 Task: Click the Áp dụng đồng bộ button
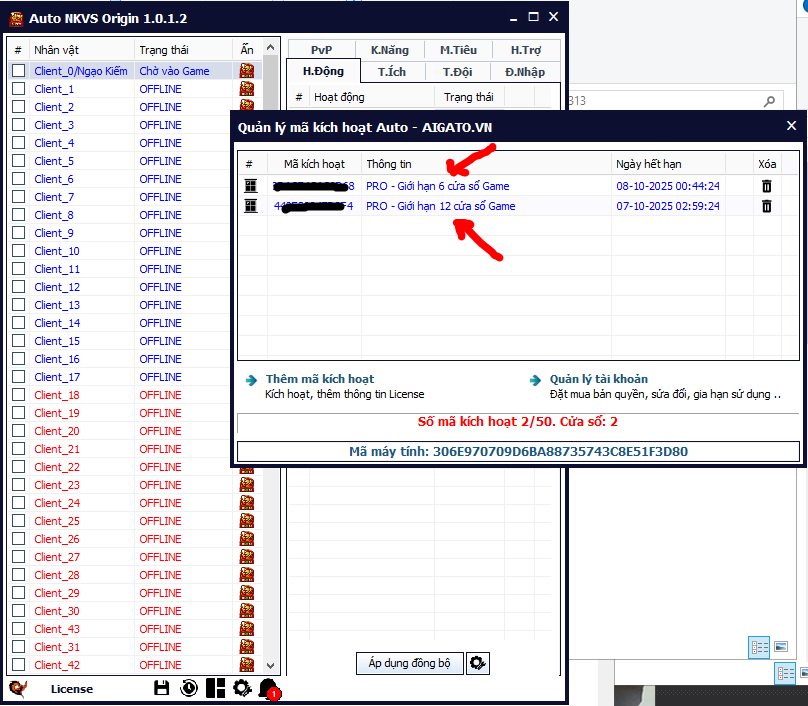tap(410, 663)
